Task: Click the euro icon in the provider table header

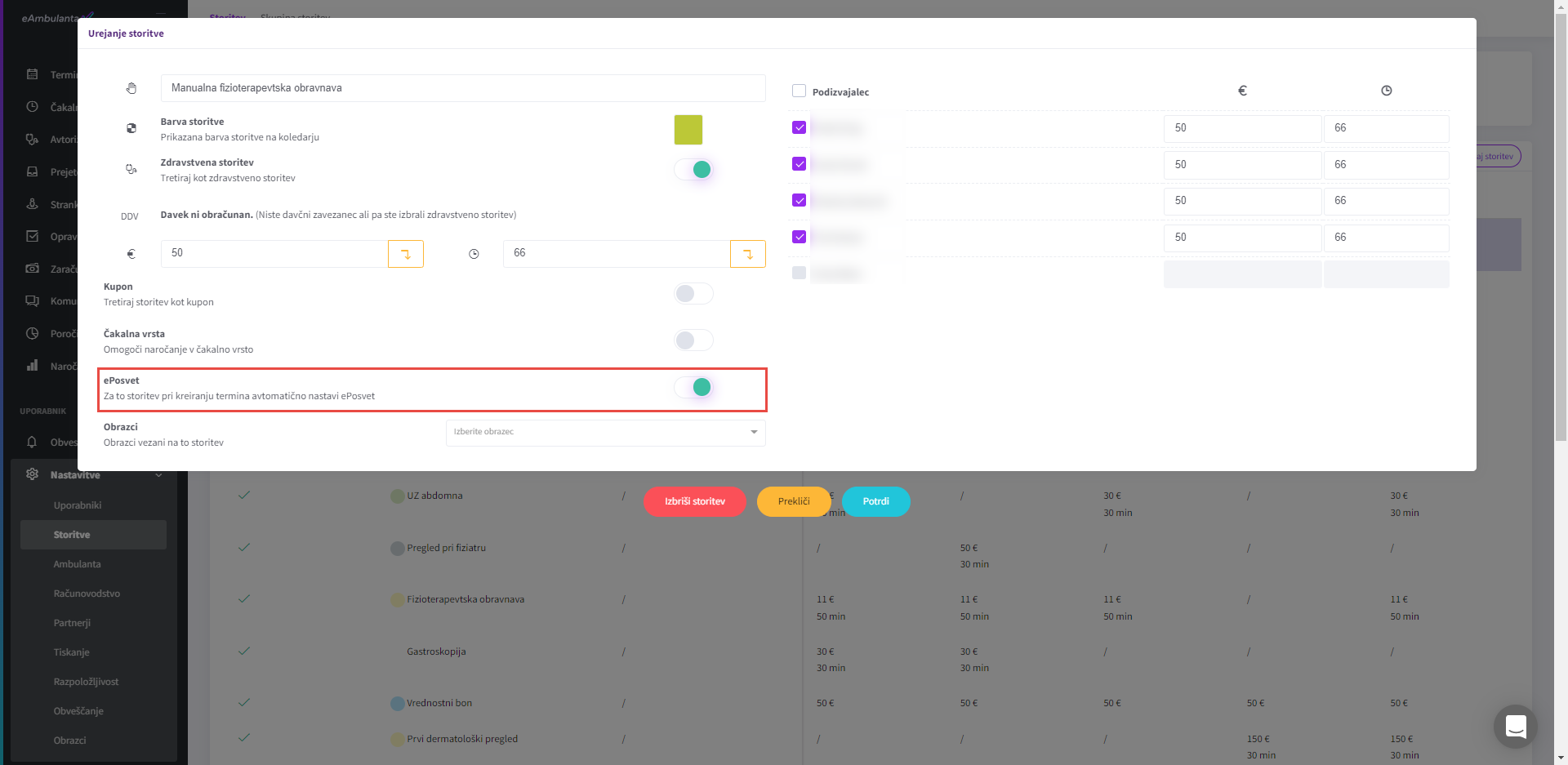Action: pyautogui.click(x=1242, y=91)
